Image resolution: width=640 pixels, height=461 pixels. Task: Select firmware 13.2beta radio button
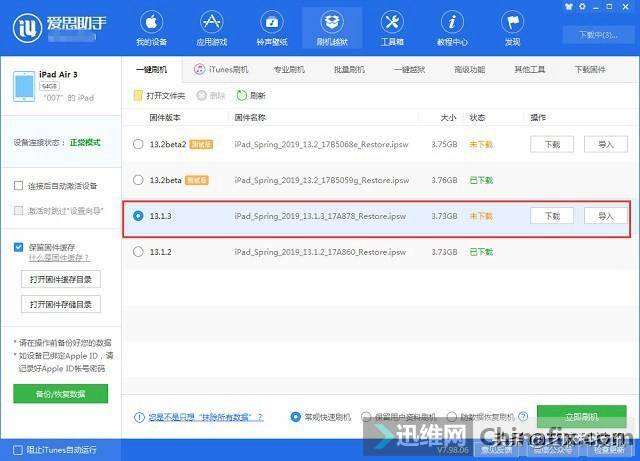point(138,180)
